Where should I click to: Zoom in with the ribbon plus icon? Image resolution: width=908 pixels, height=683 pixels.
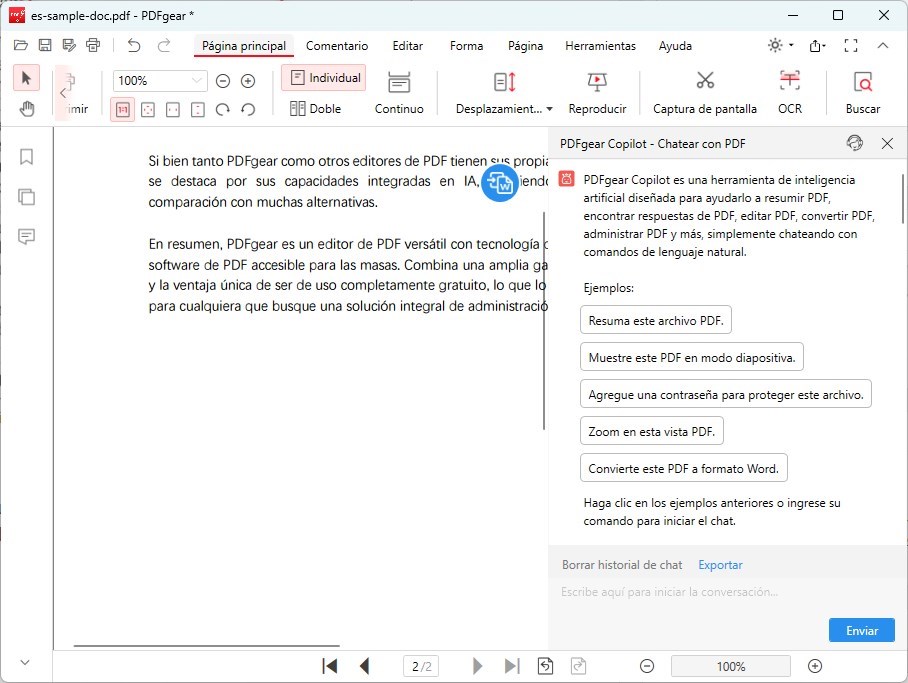pyautogui.click(x=248, y=81)
